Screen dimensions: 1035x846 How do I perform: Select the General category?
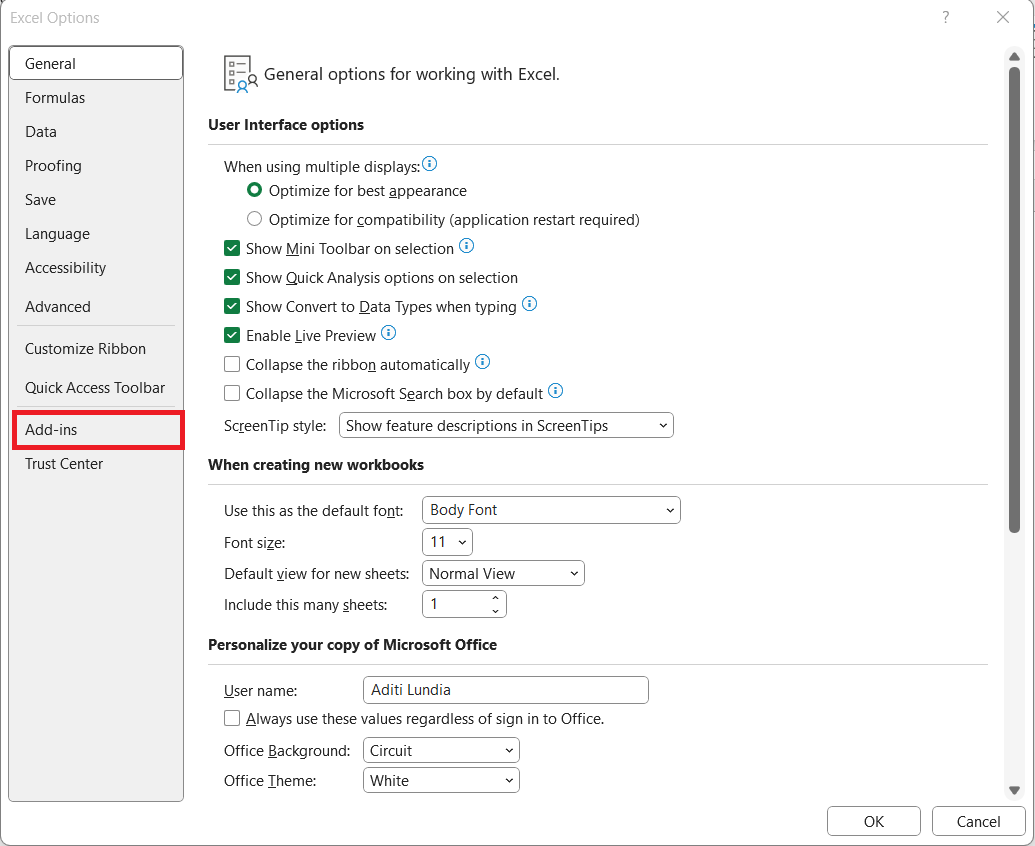(96, 63)
